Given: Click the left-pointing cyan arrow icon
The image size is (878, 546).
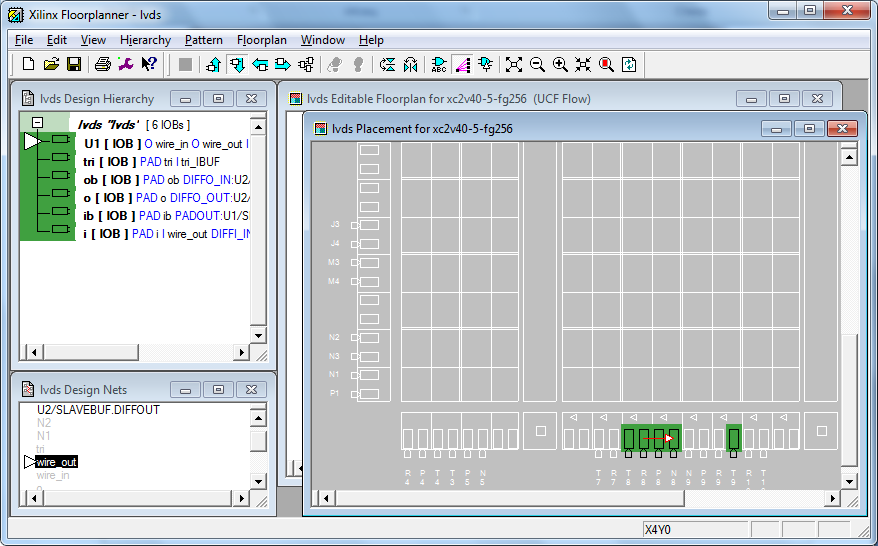Looking at the screenshot, I should (x=260, y=64).
